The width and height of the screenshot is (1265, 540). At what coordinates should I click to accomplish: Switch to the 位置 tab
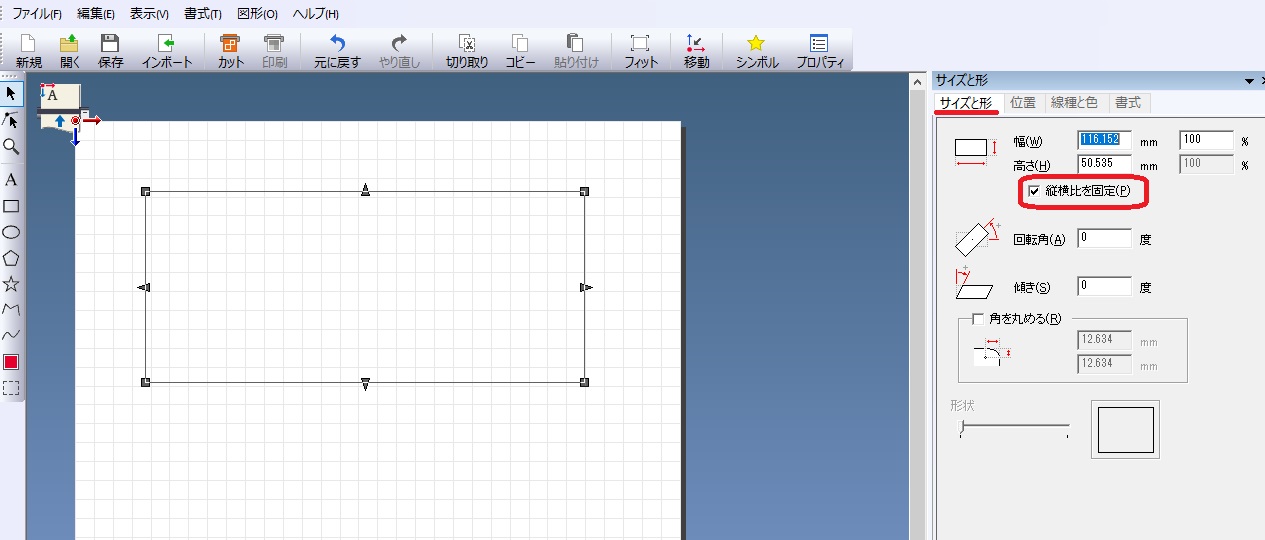(x=1022, y=103)
